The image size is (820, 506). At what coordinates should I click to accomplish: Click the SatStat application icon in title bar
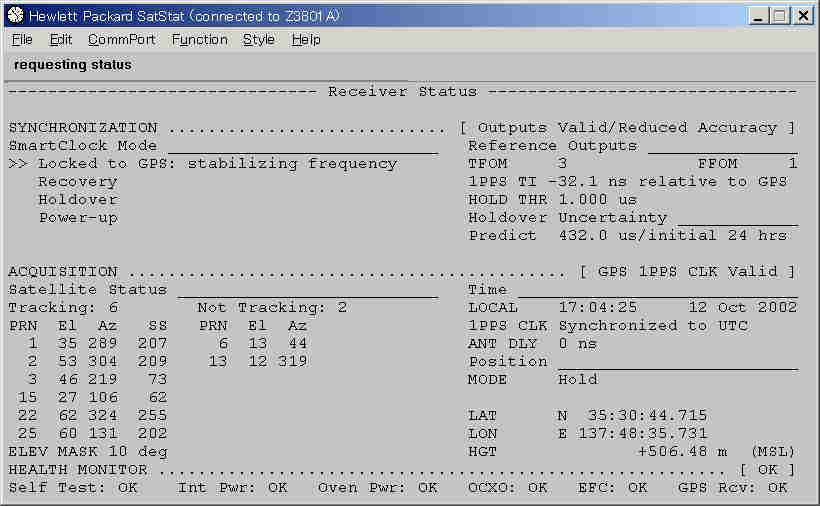click(x=15, y=16)
